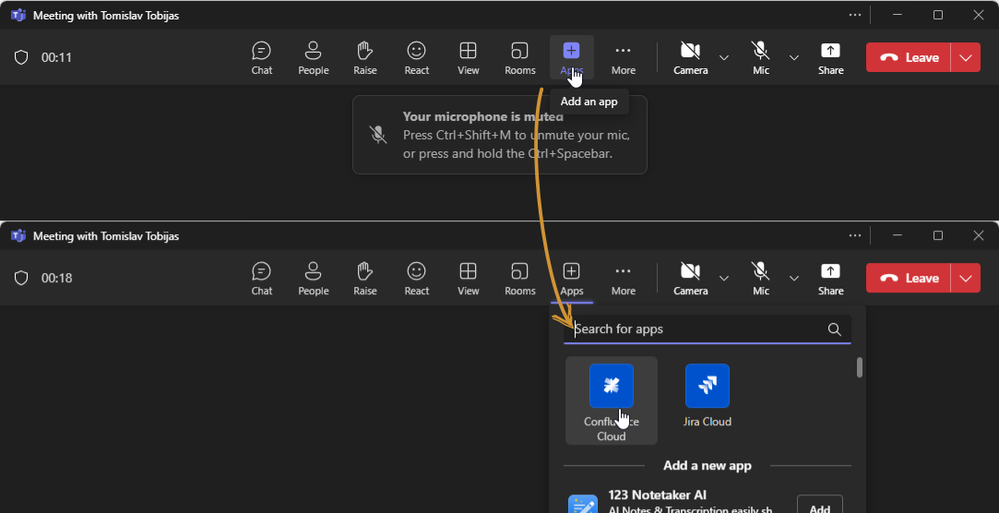Click the magnifier icon in app search

coord(834,329)
